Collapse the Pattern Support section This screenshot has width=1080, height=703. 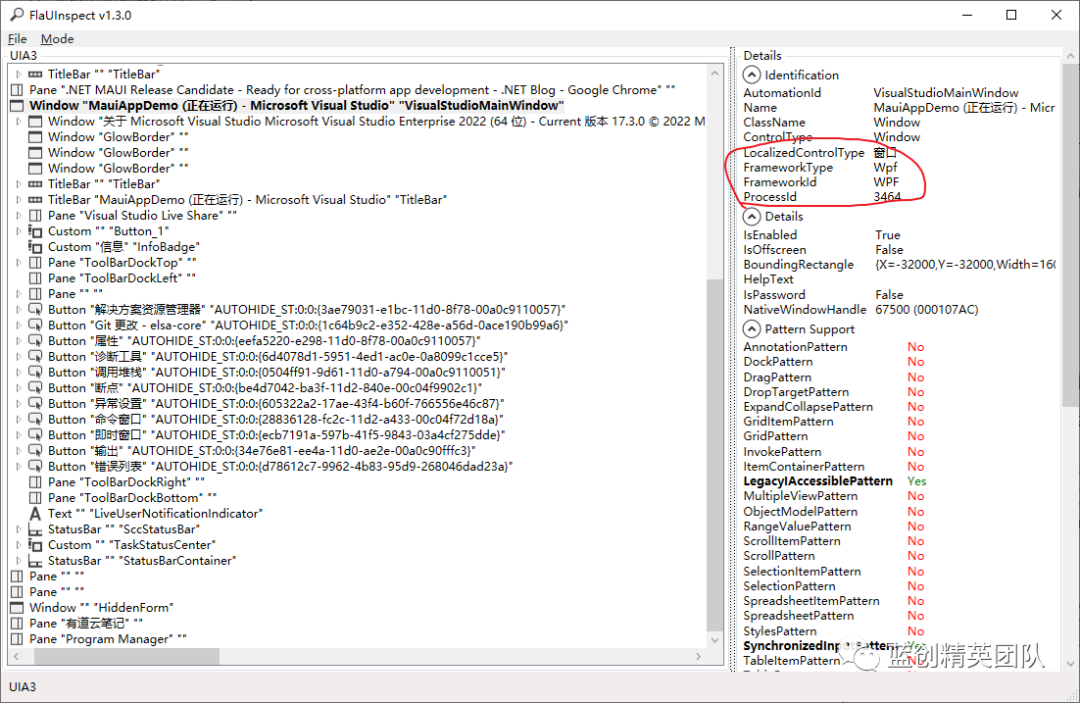pyautogui.click(x=751, y=329)
